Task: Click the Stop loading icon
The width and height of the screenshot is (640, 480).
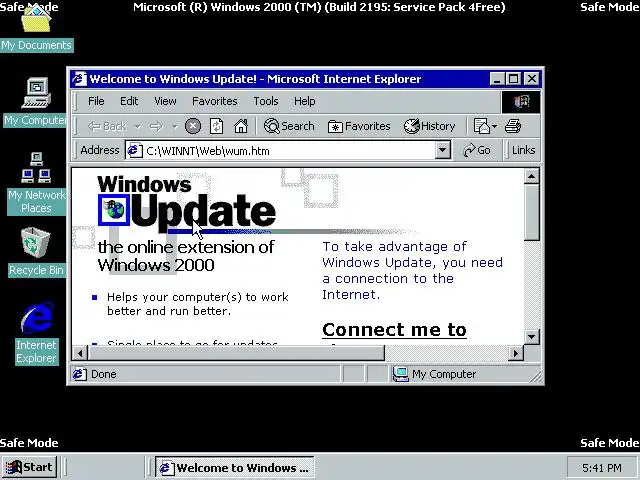Action: (x=193, y=126)
